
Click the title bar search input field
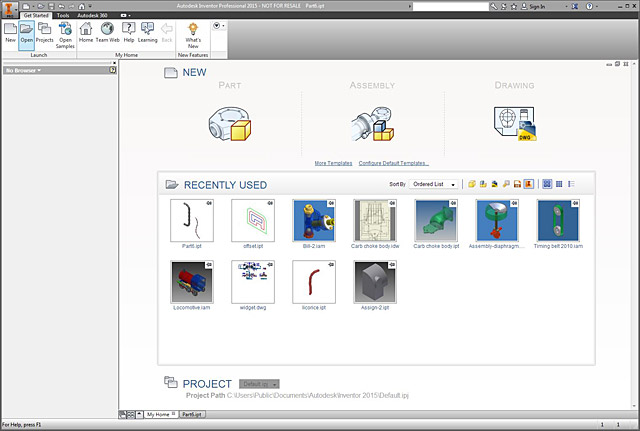[x=451, y=6]
